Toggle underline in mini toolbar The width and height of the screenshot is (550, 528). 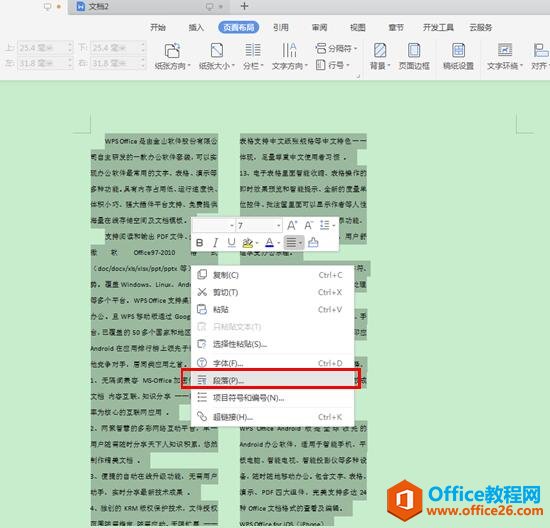(x=232, y=242)
